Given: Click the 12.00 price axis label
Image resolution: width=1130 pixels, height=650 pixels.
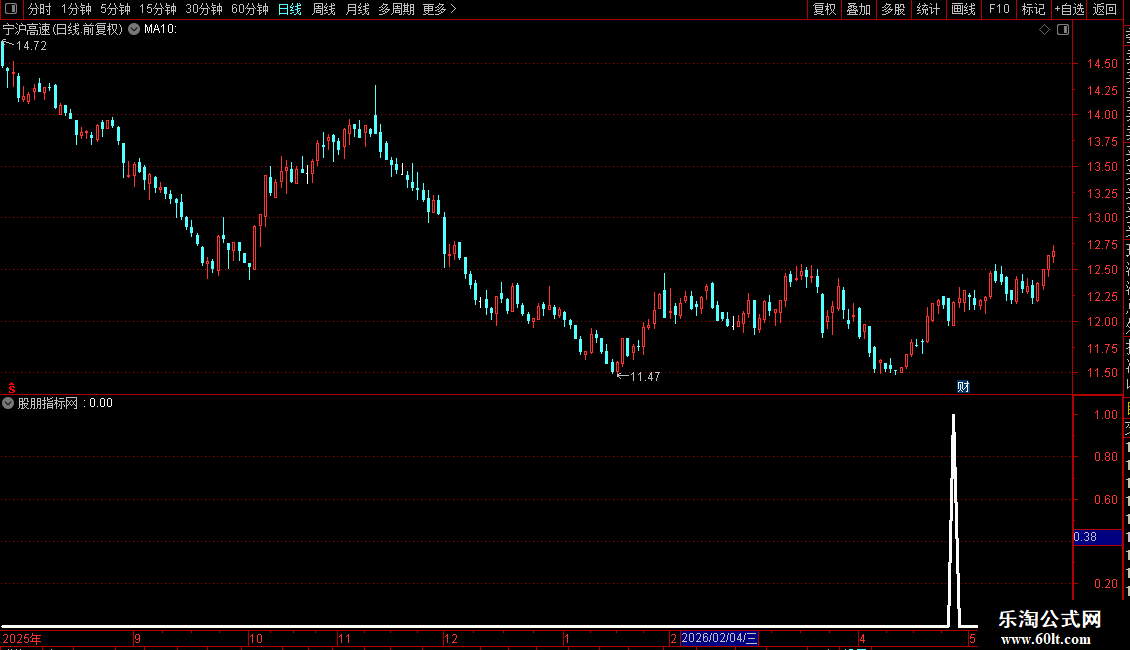Looking at the screenshot, I should click(1102, 321).
